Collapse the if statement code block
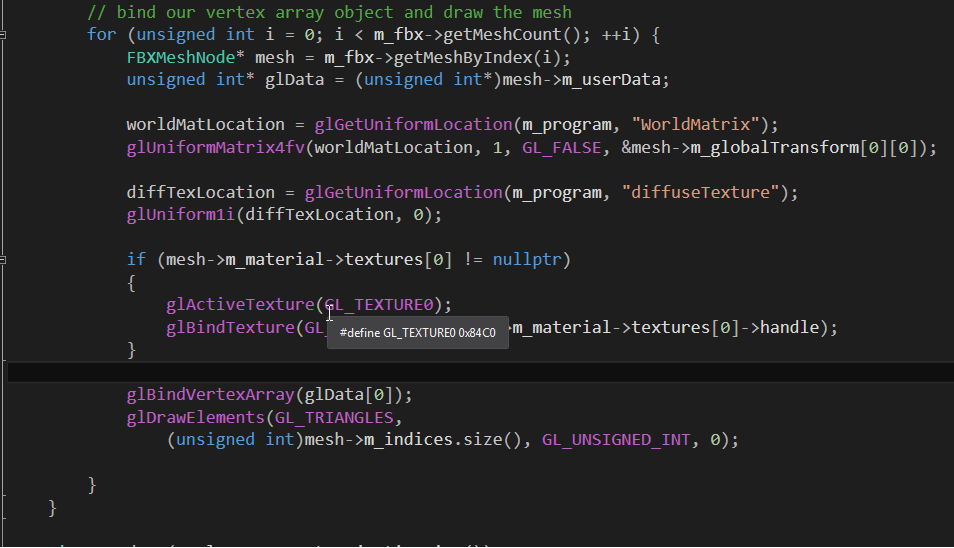The image size is (954, 548). click(2, 260)
